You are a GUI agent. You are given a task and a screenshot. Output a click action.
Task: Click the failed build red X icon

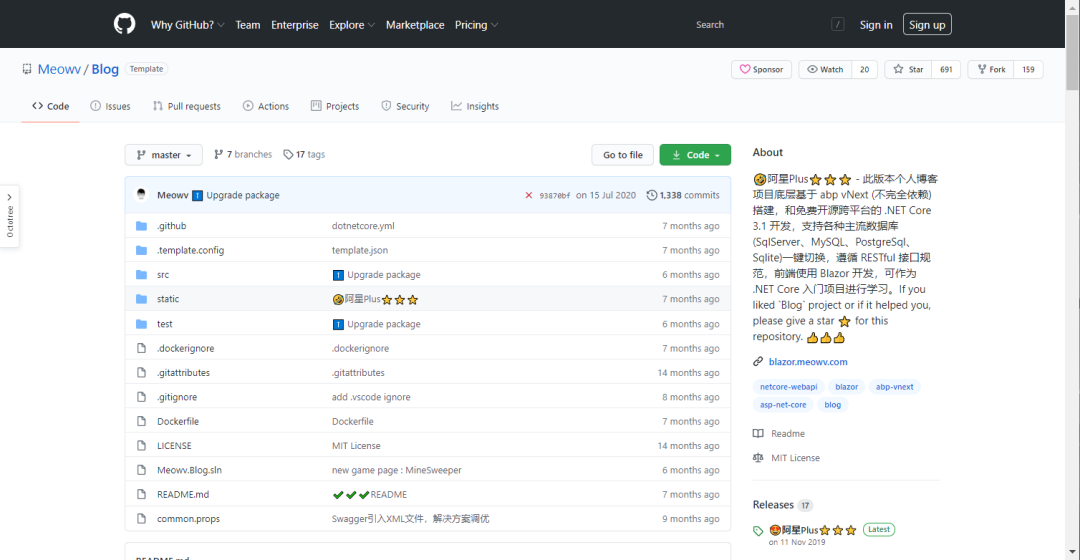click(528, 195)
